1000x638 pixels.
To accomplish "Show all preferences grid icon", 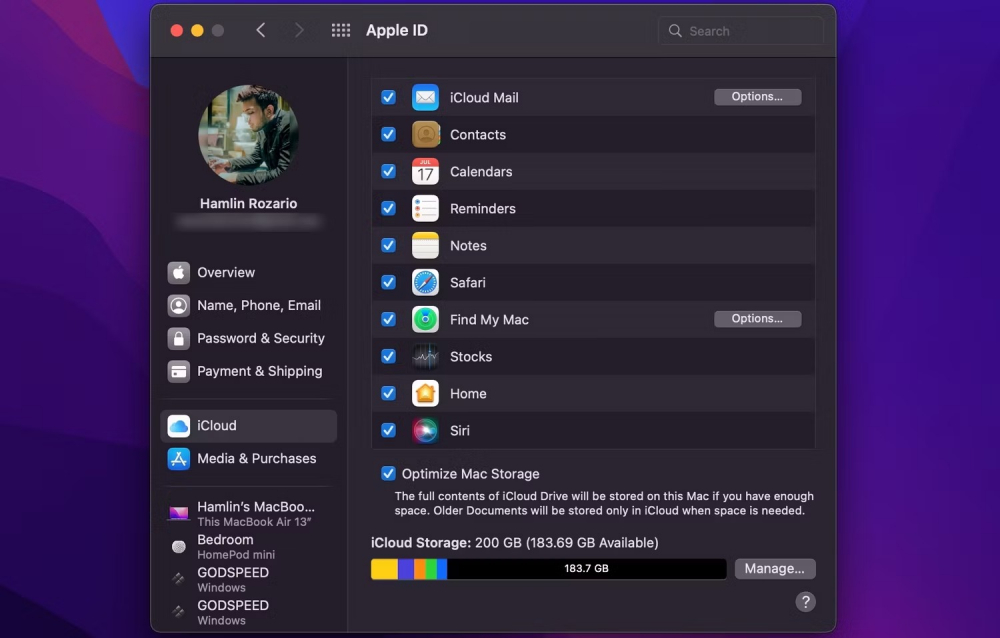I will pos(341,31).
